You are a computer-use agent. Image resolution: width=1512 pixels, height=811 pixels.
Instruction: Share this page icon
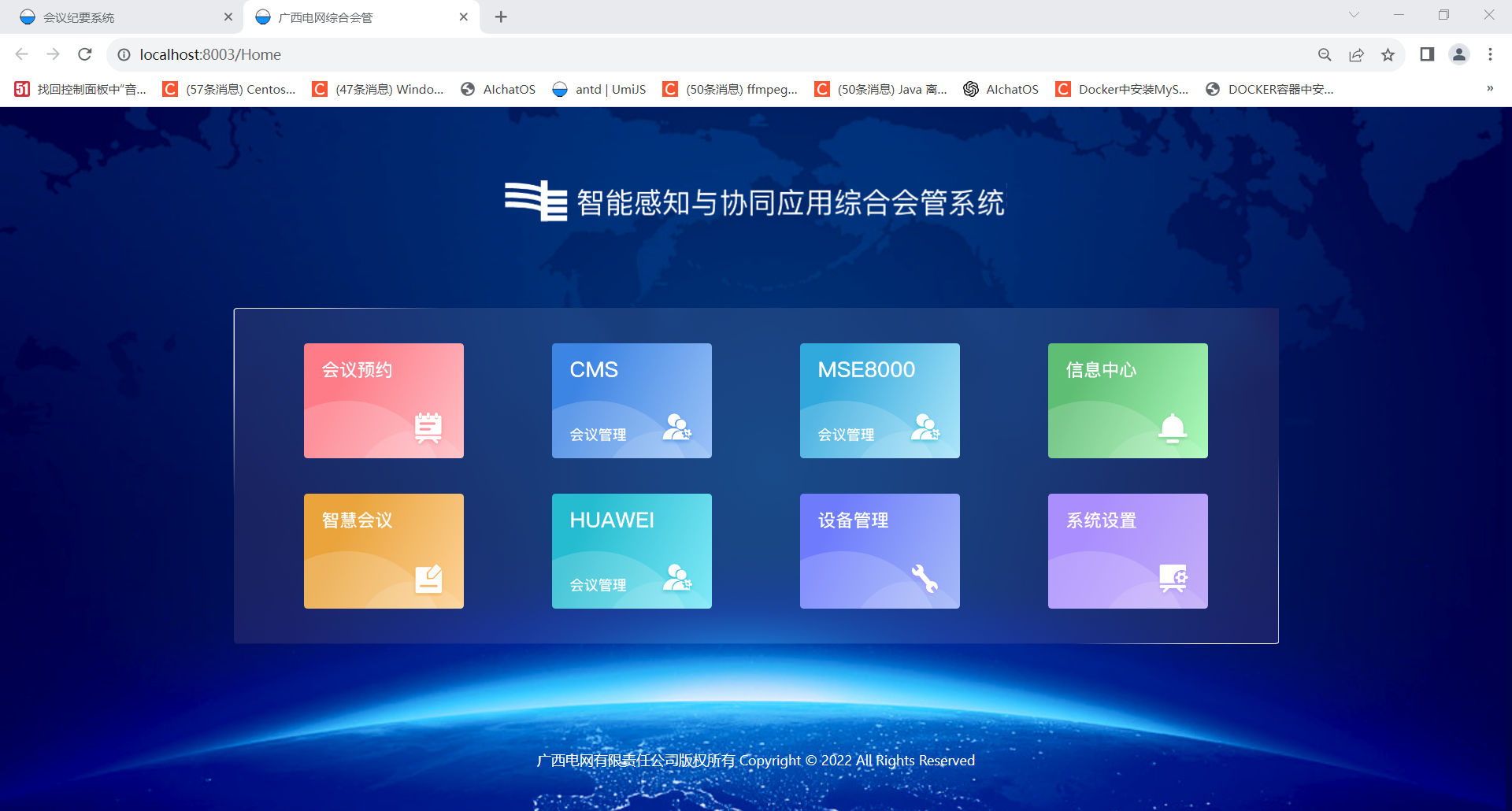click(1356, 54)
